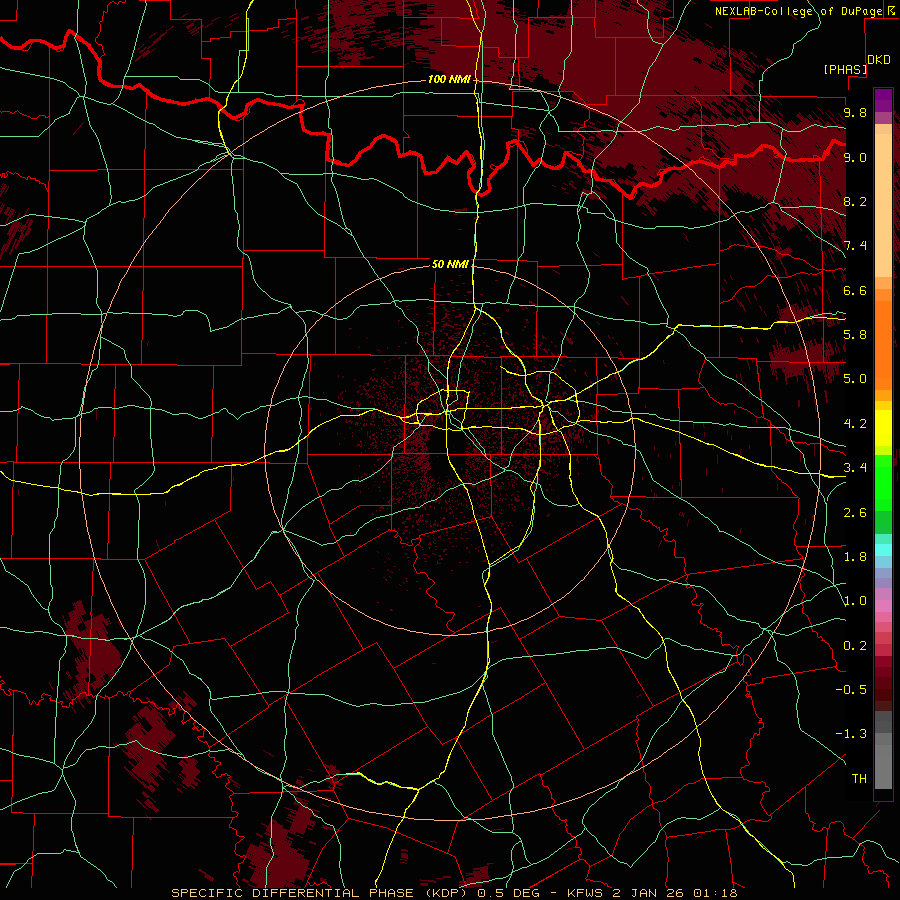Image resolution: width=900 pixels, height=900 pixels.
Task: Pick the bright green color bar segment
Action: 883,482
